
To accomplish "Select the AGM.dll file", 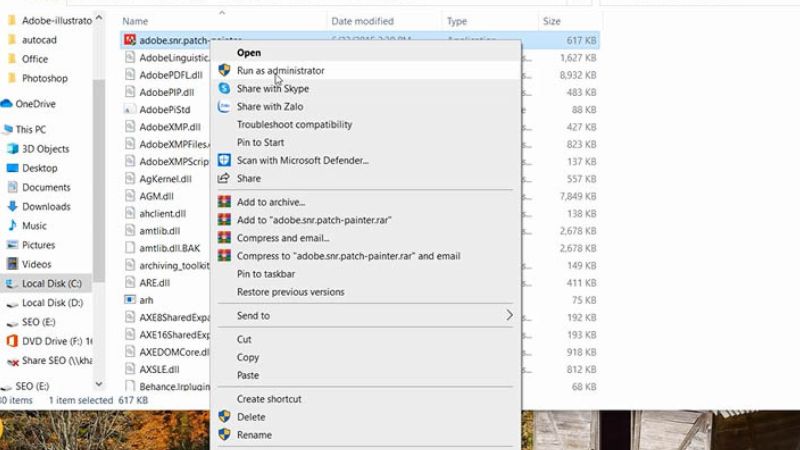I will click(157, 196).
